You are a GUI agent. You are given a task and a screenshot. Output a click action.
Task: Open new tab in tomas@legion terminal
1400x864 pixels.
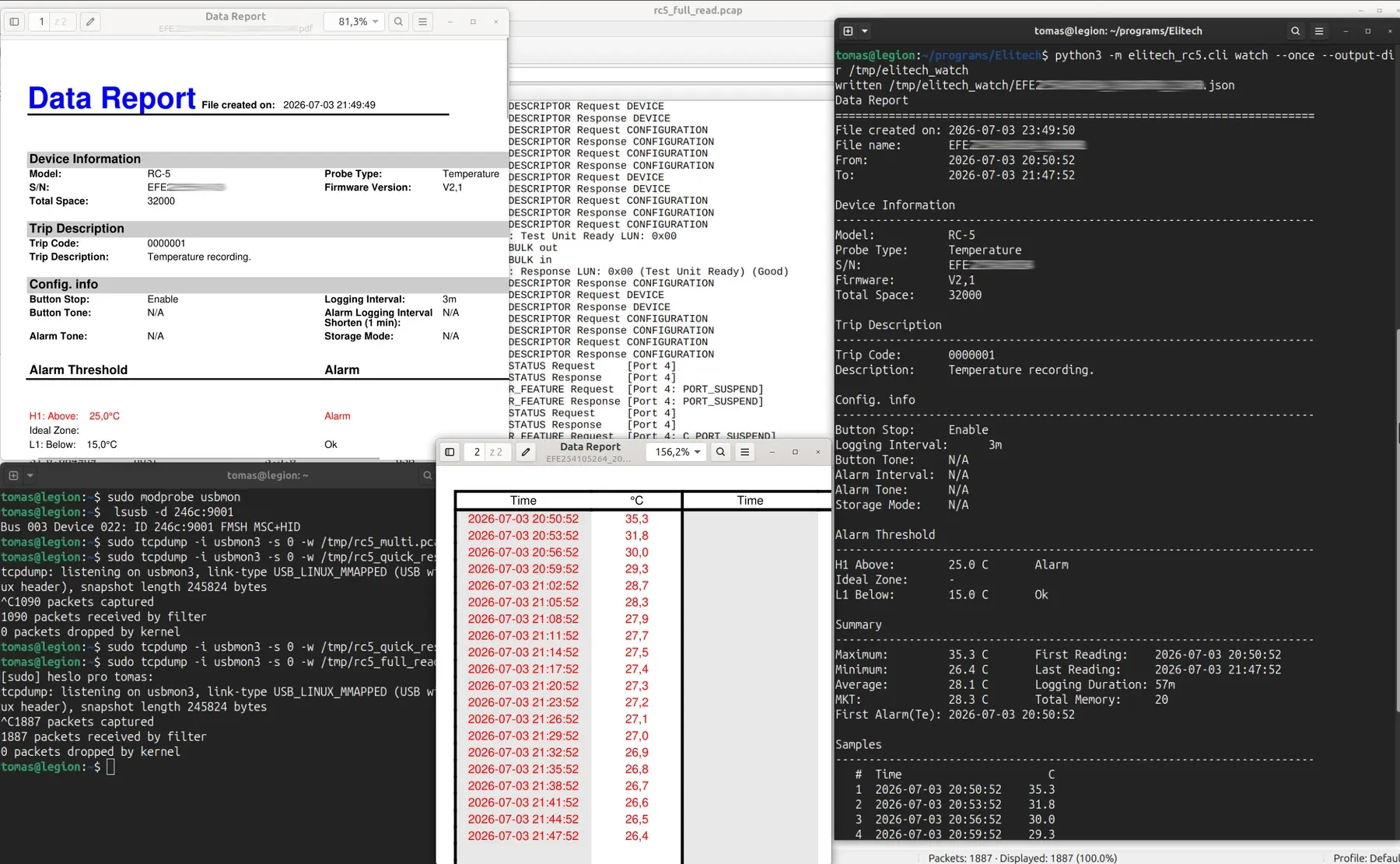point(13,475)
